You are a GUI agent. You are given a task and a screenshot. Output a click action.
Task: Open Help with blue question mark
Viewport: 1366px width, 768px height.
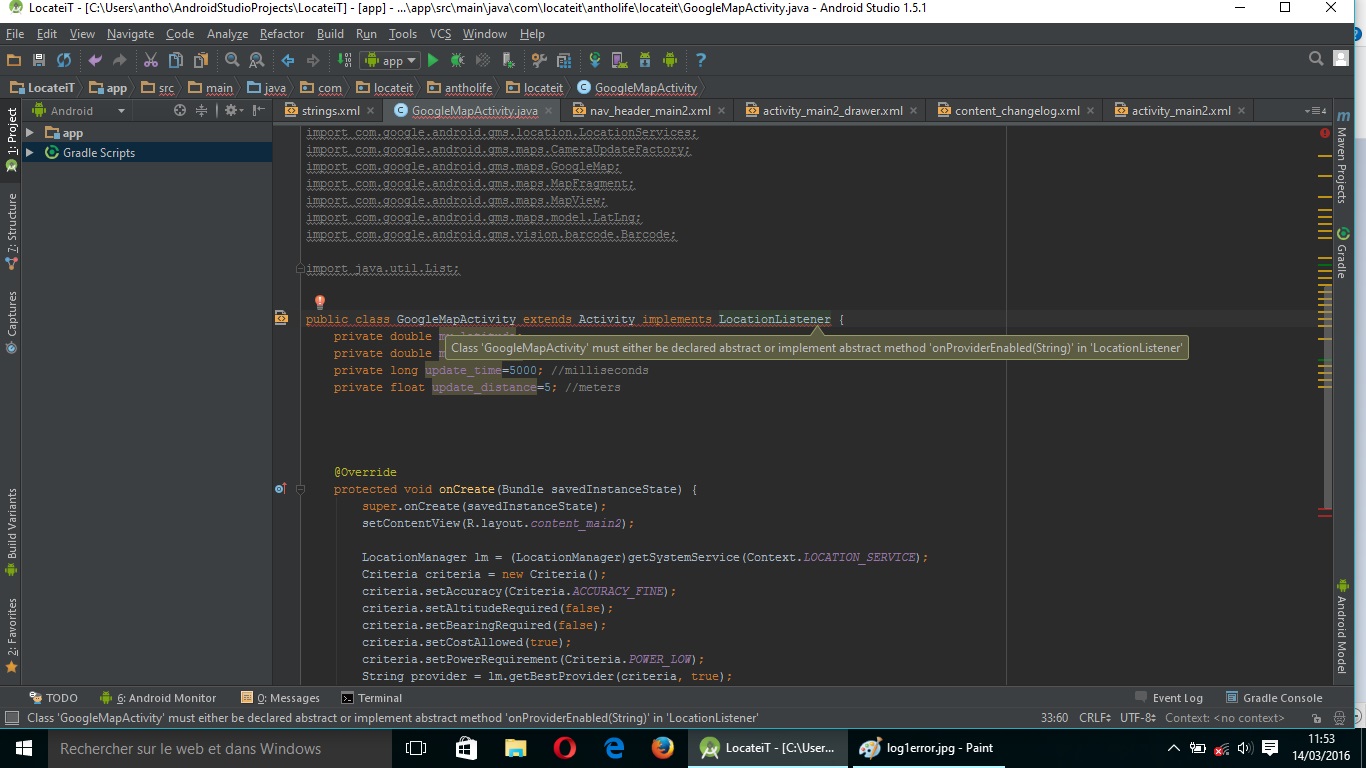coord(701,60)
